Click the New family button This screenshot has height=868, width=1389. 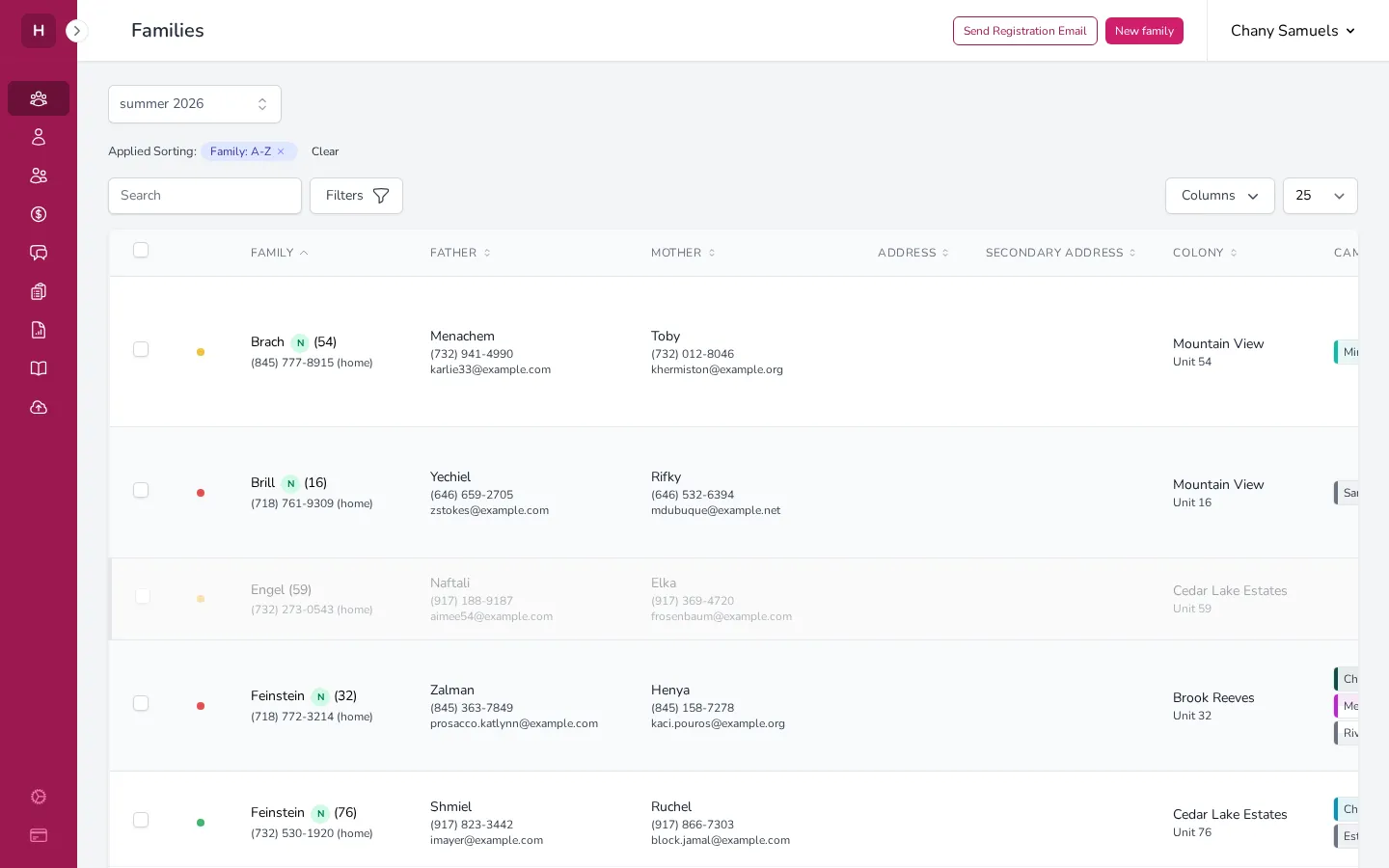1144,31
